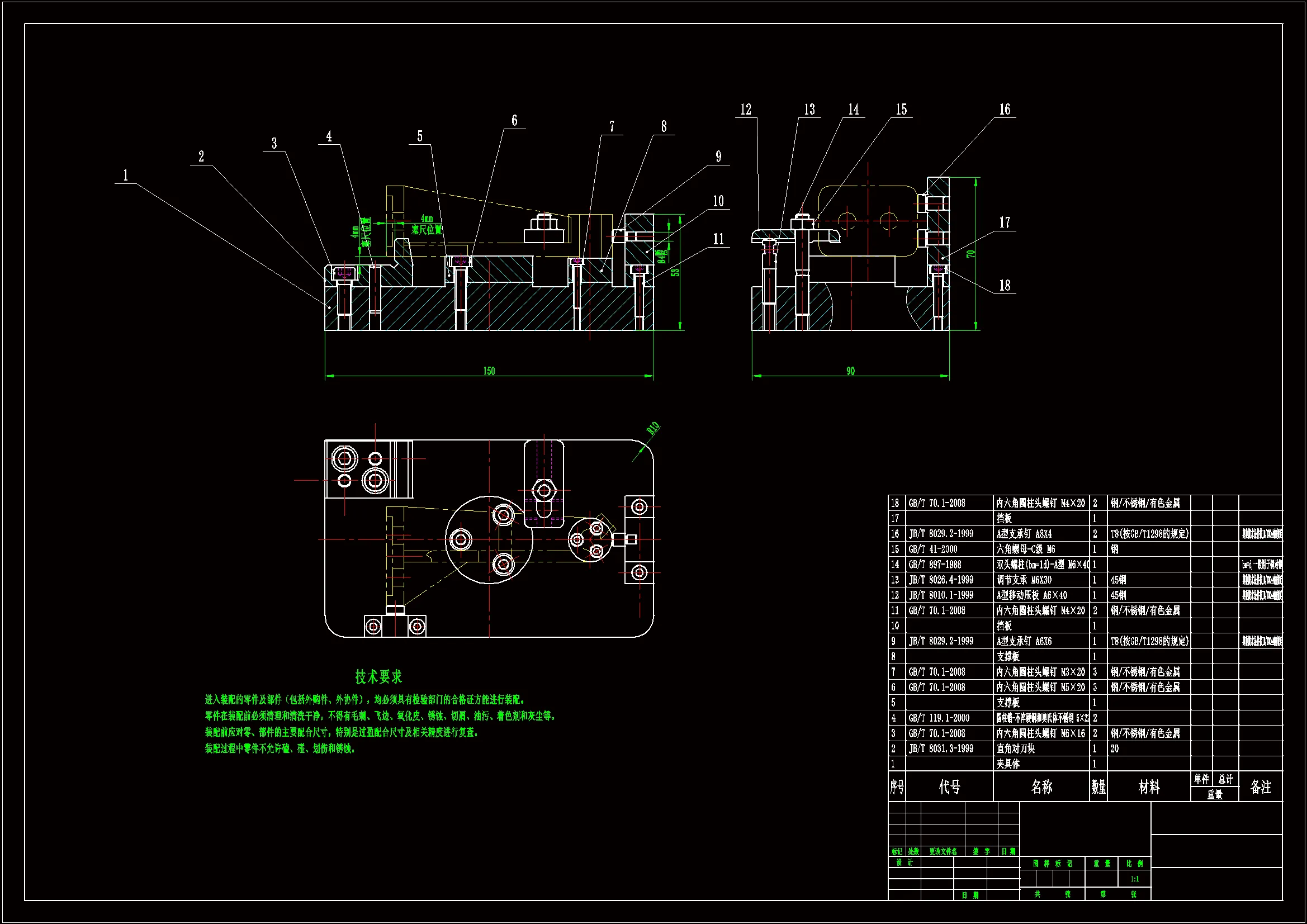The width and height of the screenshot is (1307, 924).
Task: Click the 90 width dimension text
Action: click(x=850, y=371)
